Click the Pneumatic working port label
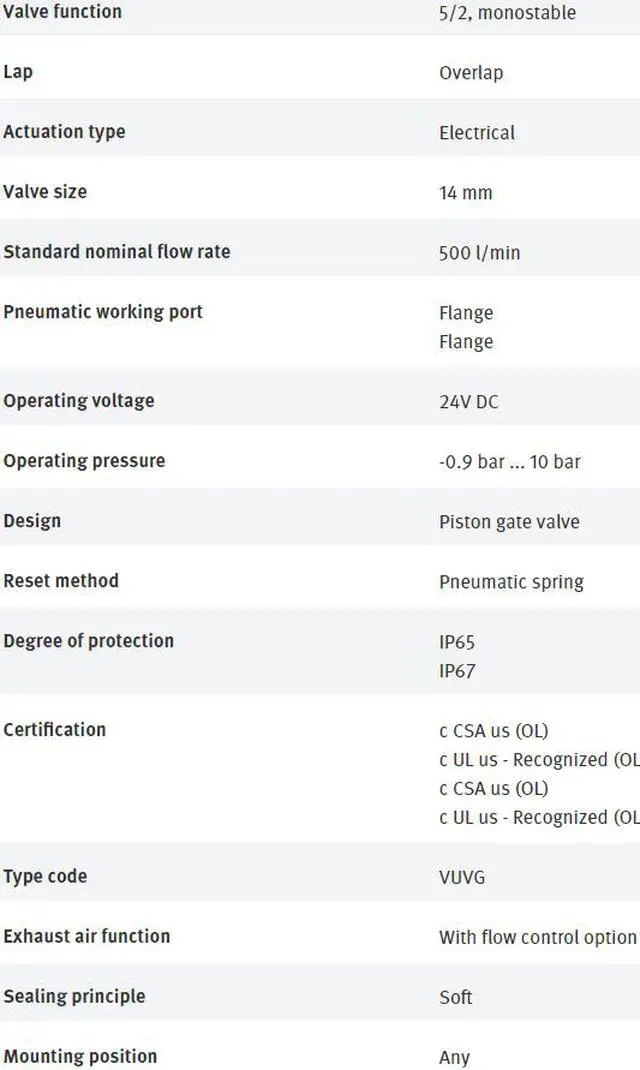 pyautogui.click(x=103, y=312)
